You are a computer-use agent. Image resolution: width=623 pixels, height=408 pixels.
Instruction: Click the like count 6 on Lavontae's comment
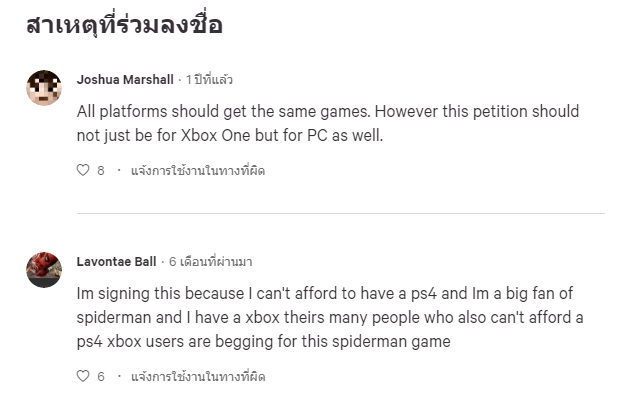101,377
